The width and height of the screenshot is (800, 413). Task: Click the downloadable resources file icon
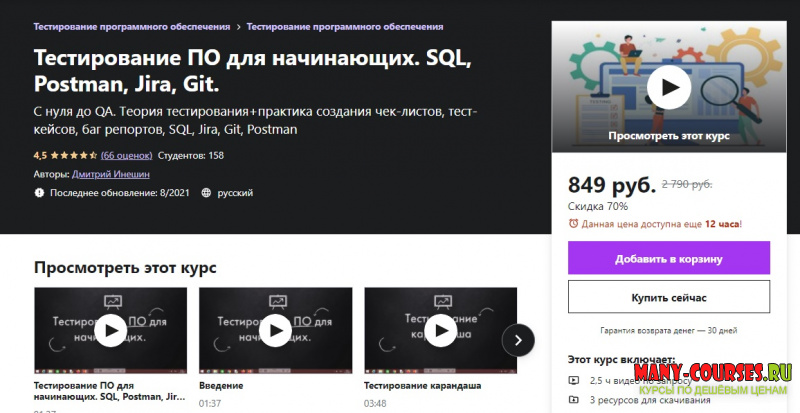click(573, 400)
